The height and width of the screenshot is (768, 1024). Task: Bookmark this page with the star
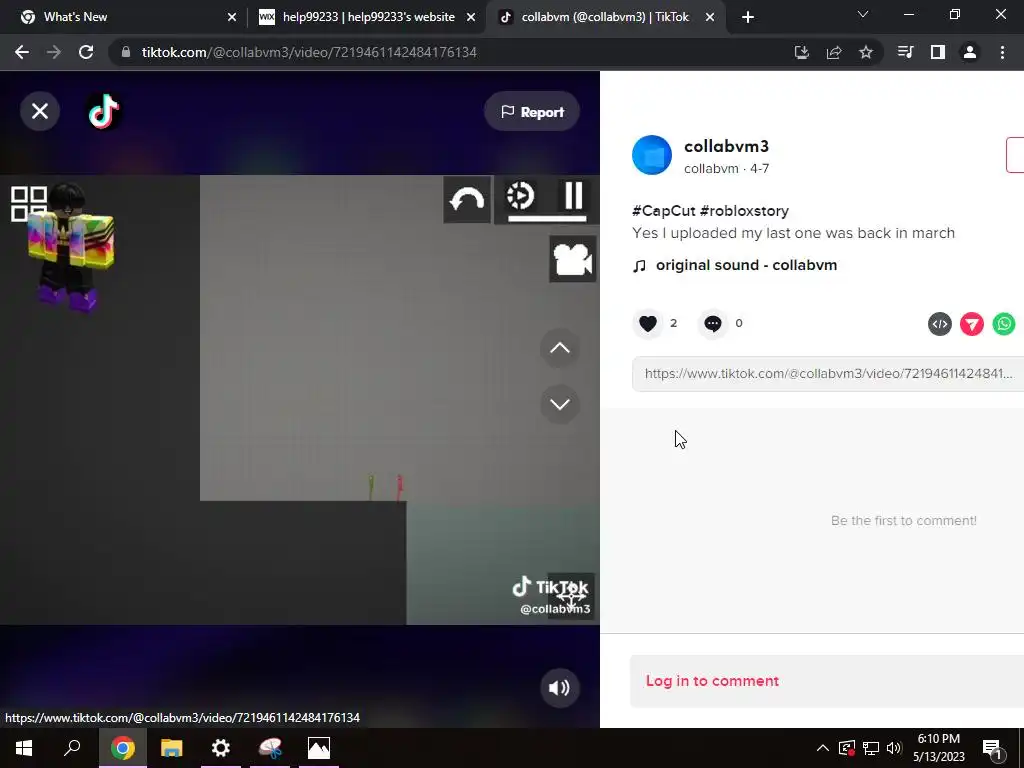(865, 52)
